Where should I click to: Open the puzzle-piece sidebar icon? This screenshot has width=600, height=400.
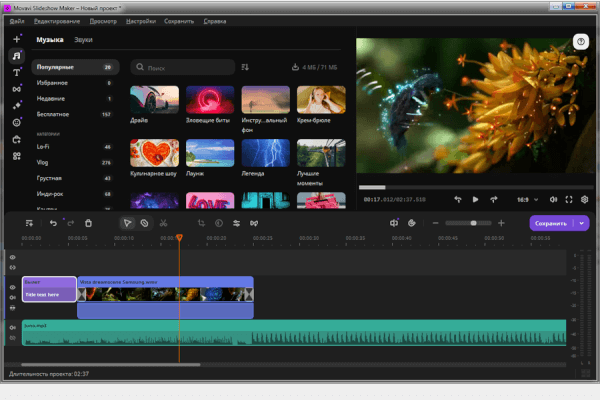tap(16, 139)
